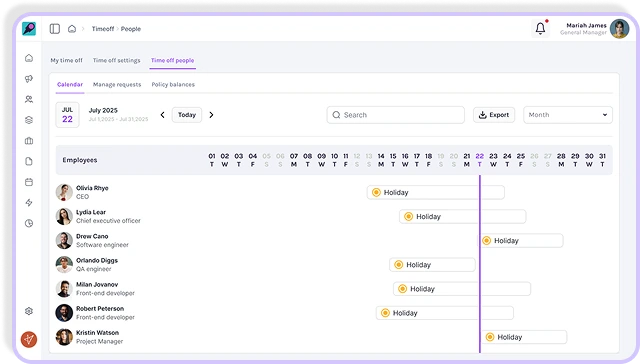Open the briefcase icon in sidebar
640x364 pixels.
point(29,141)
